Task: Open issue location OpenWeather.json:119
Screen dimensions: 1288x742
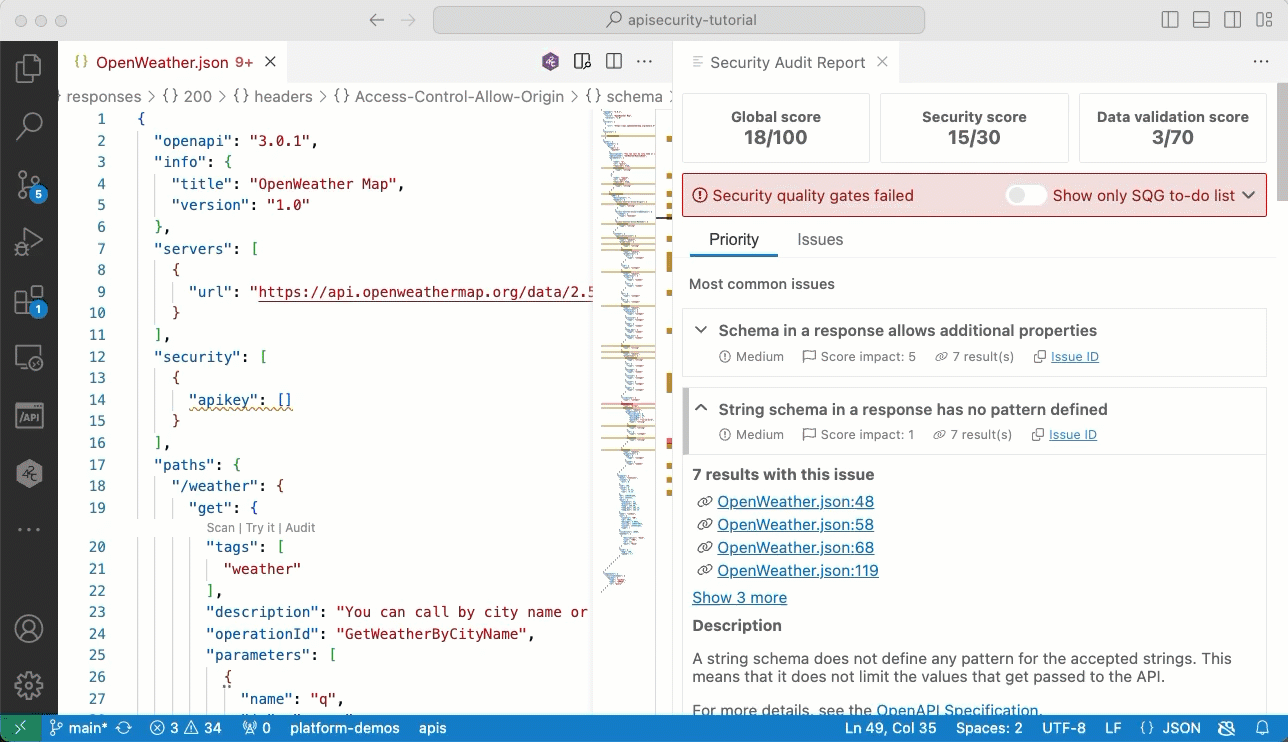Action: [798, 570]
